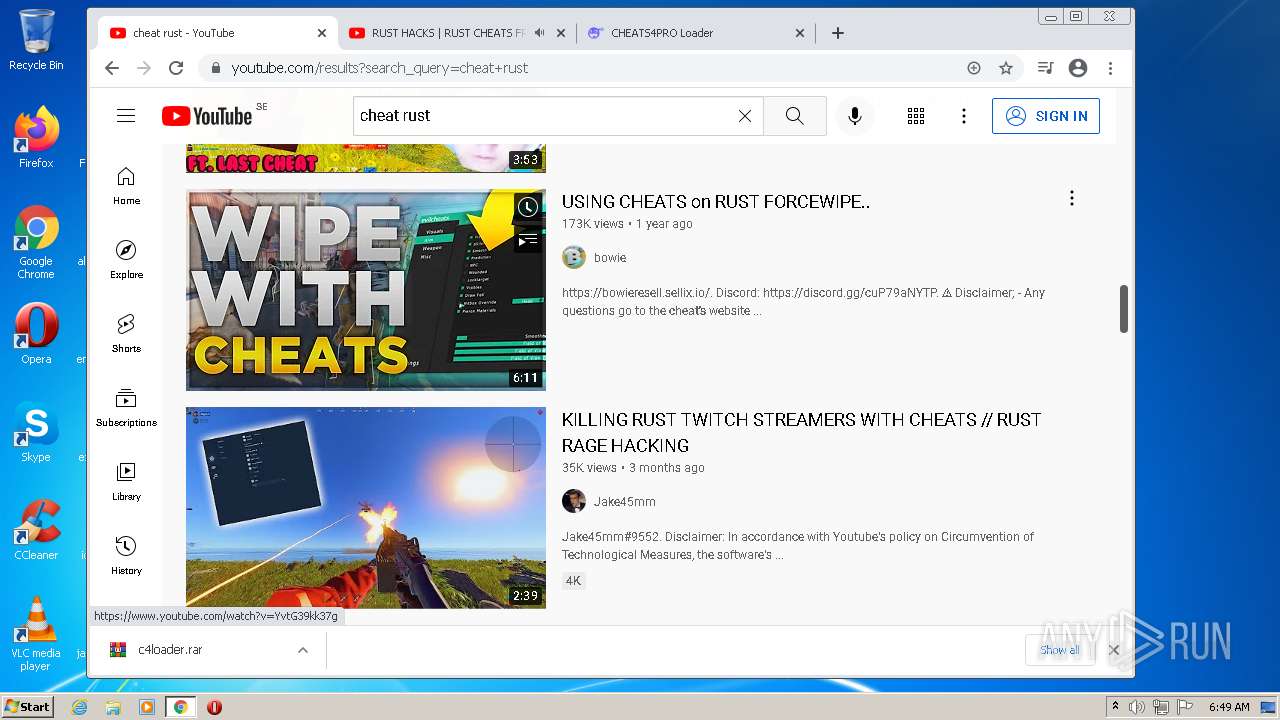
Task: Click WIPE WITH CHEATS video thumbnail
Action: click(x=366, y=290)
